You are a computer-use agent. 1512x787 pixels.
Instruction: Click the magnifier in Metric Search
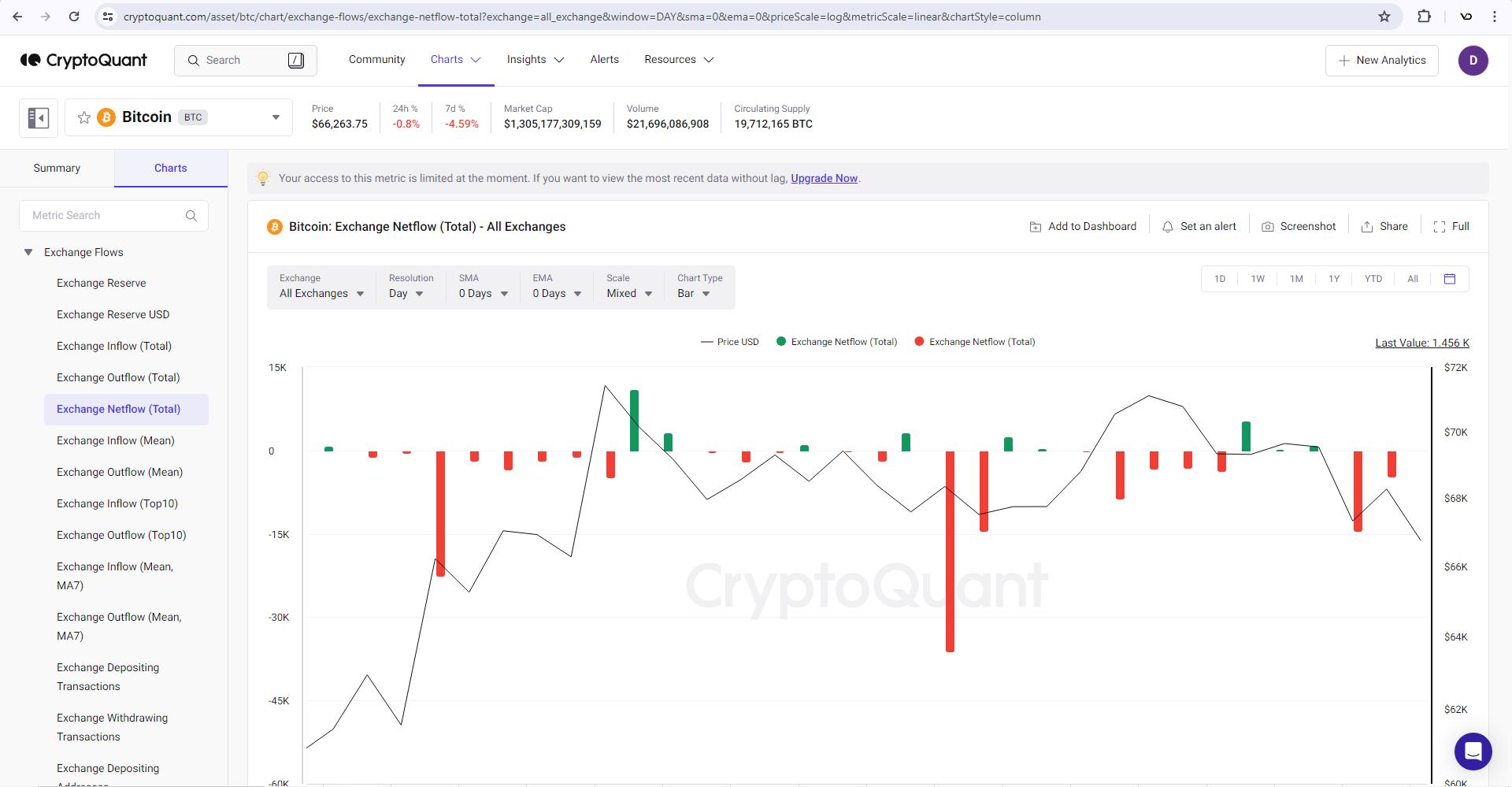click(x=191, y=216)
